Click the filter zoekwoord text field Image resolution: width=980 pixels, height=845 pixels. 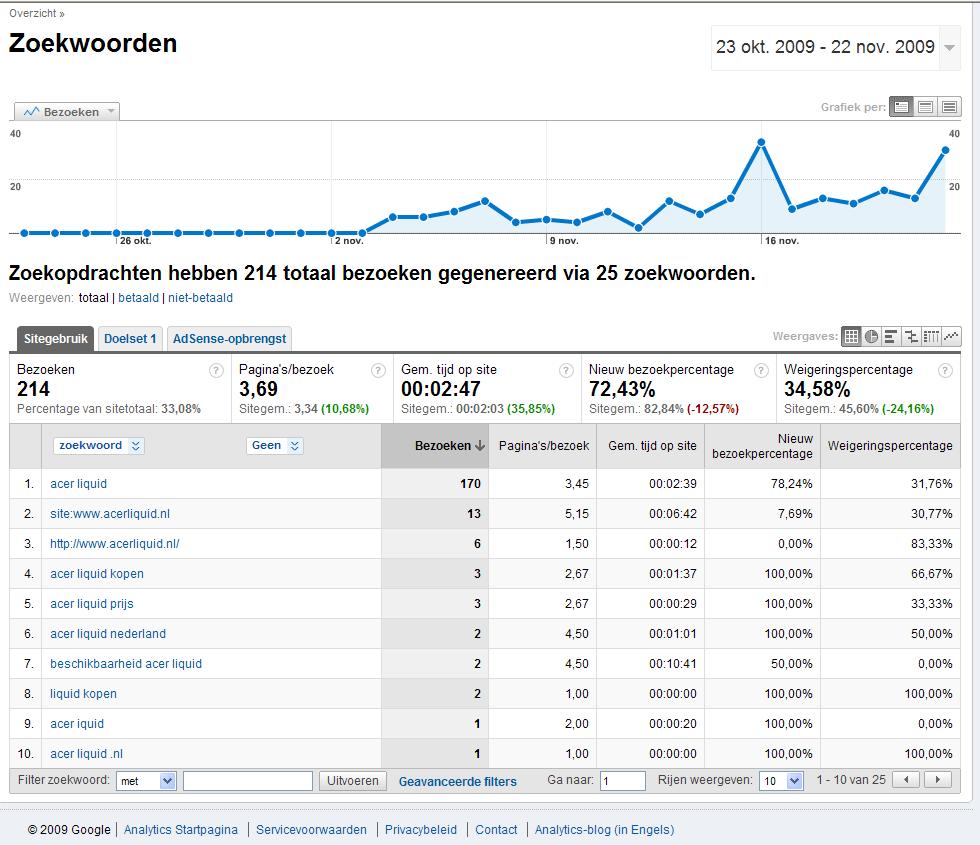248,781
